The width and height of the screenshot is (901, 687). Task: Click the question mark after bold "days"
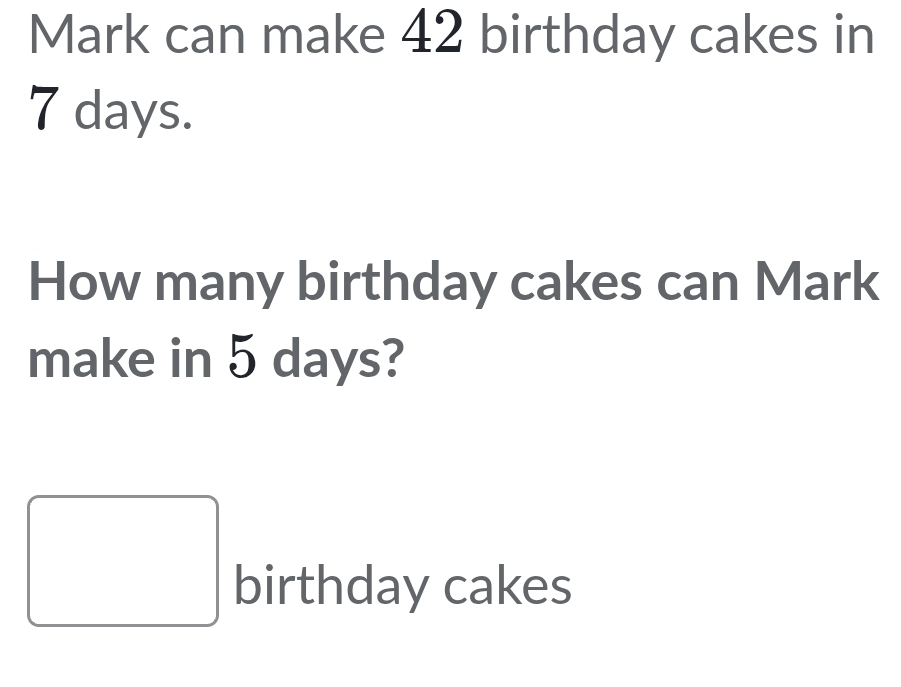[393, 360]
